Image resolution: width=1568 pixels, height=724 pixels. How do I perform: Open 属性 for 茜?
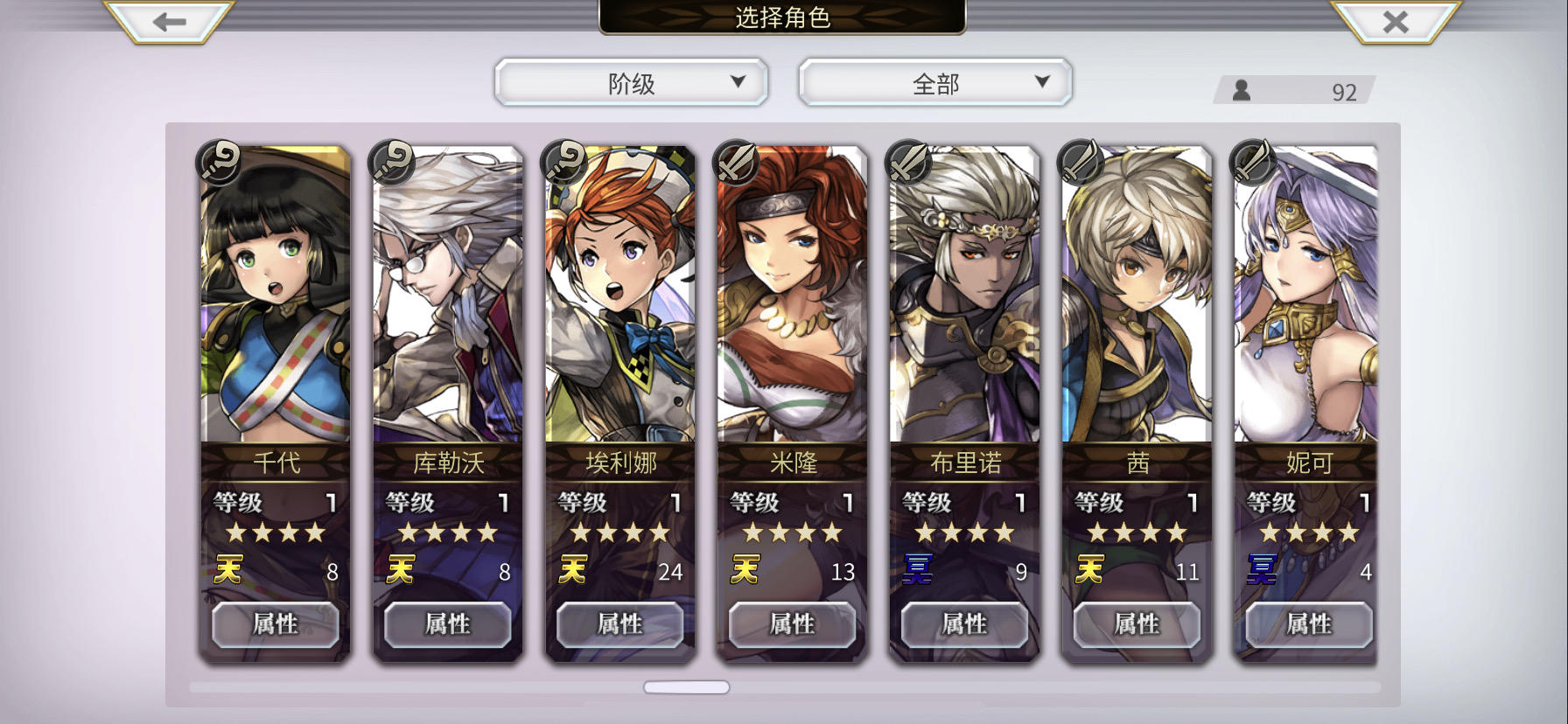point(1137,624)
